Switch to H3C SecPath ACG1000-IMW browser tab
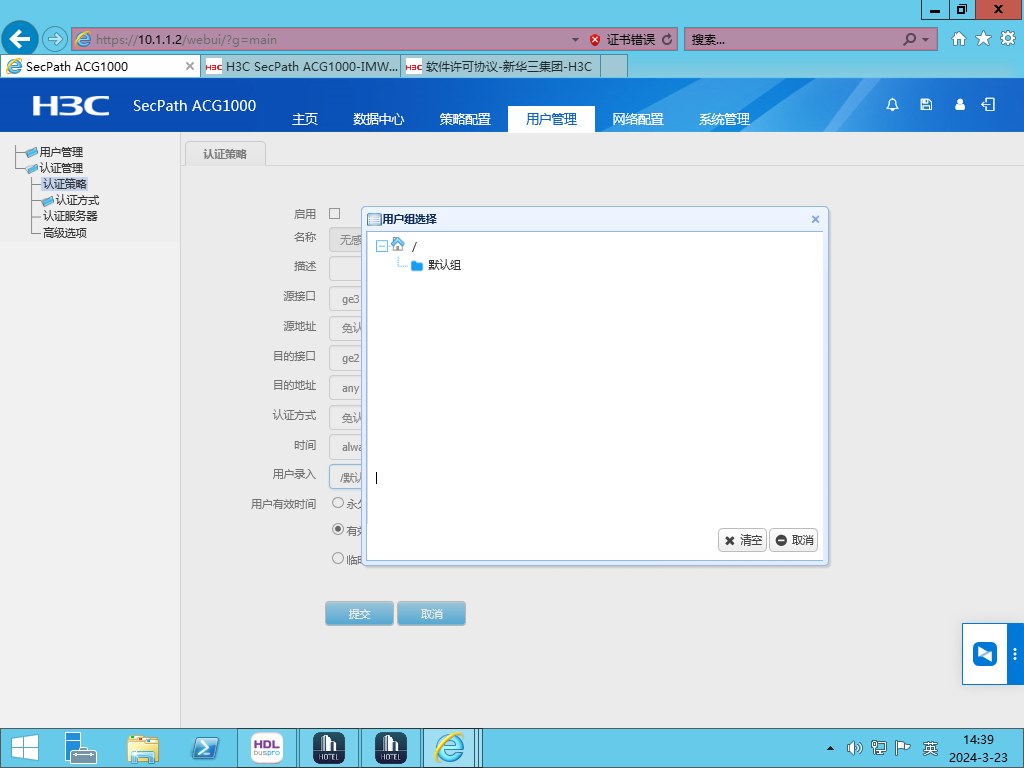 coord(301,67)
